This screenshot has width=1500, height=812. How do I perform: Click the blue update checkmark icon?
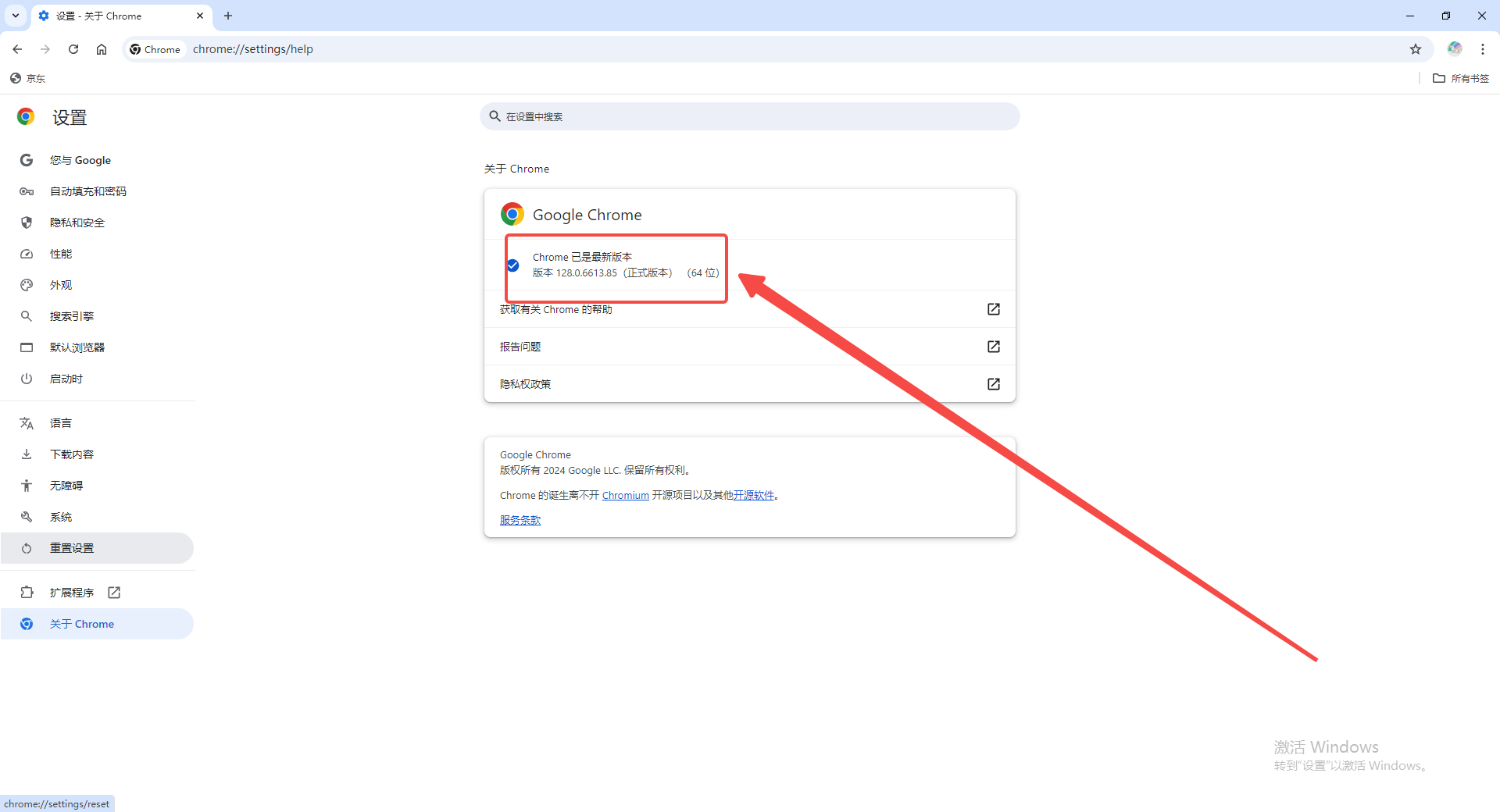pos(512,265)
